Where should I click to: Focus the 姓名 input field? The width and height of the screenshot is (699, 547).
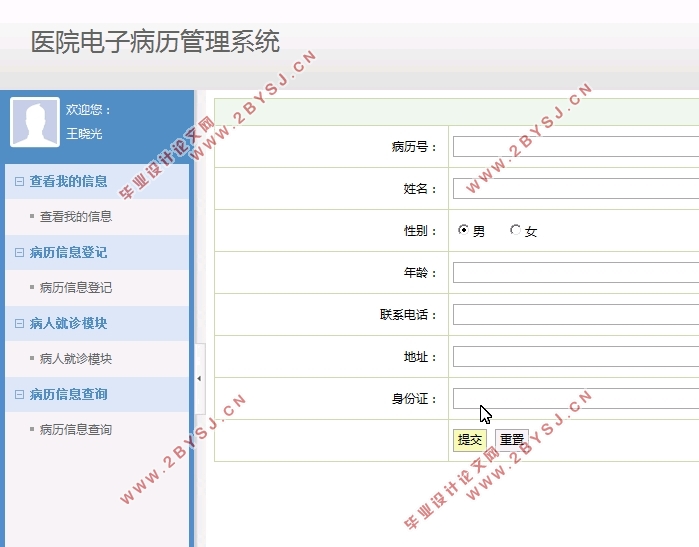point(576,189)
